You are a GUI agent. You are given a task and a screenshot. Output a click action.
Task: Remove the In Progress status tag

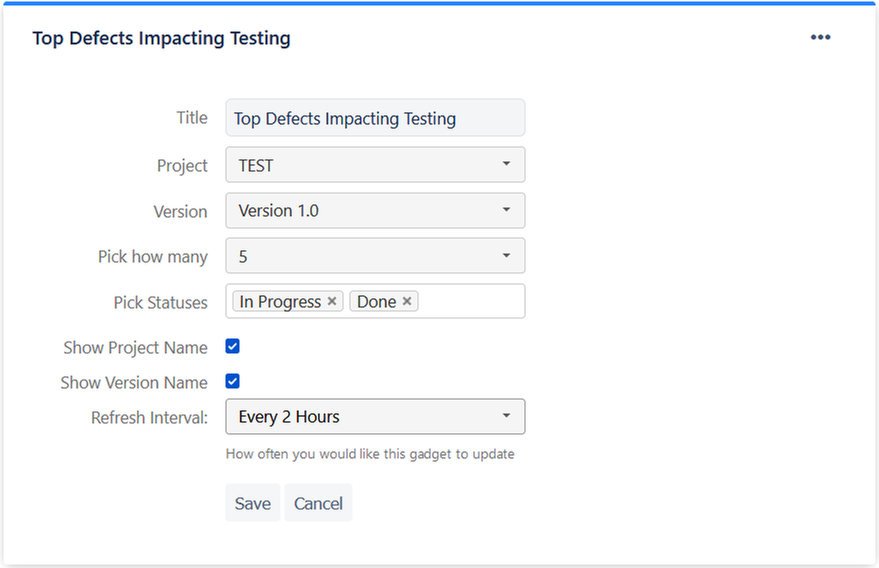click(x=332, y=301)
